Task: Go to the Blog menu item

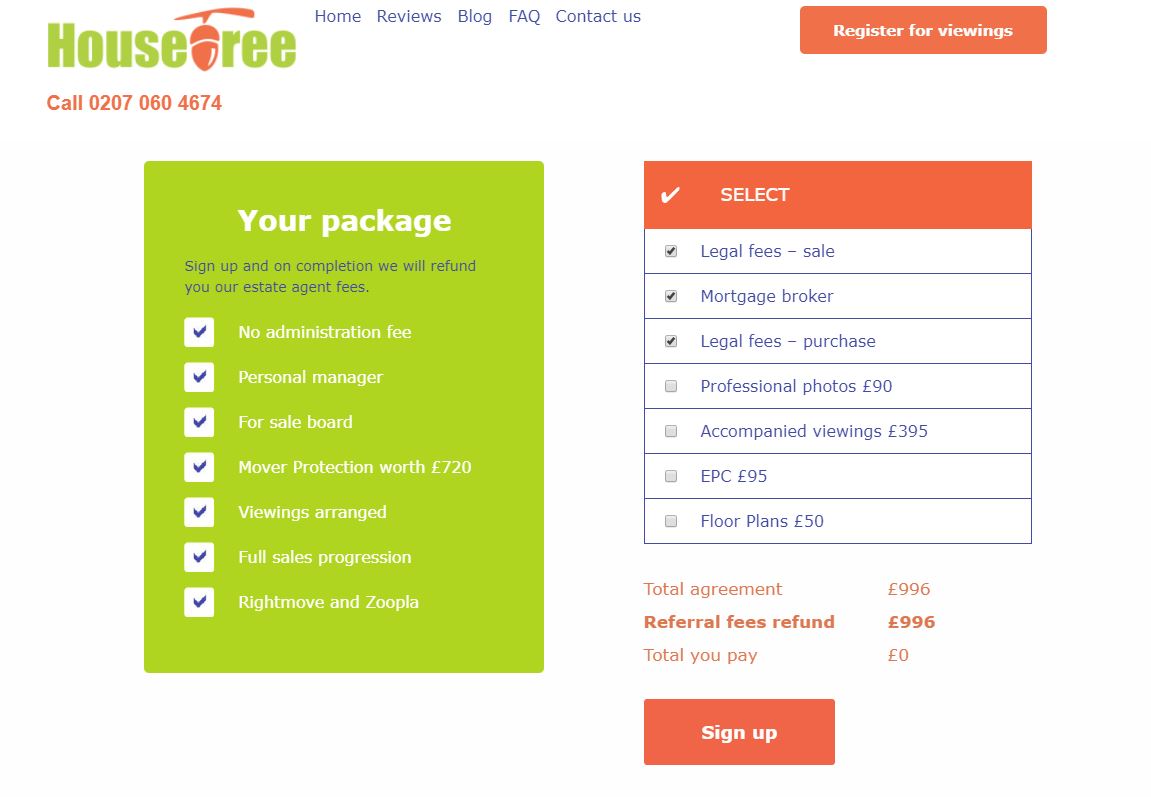Action: point(474,16)
